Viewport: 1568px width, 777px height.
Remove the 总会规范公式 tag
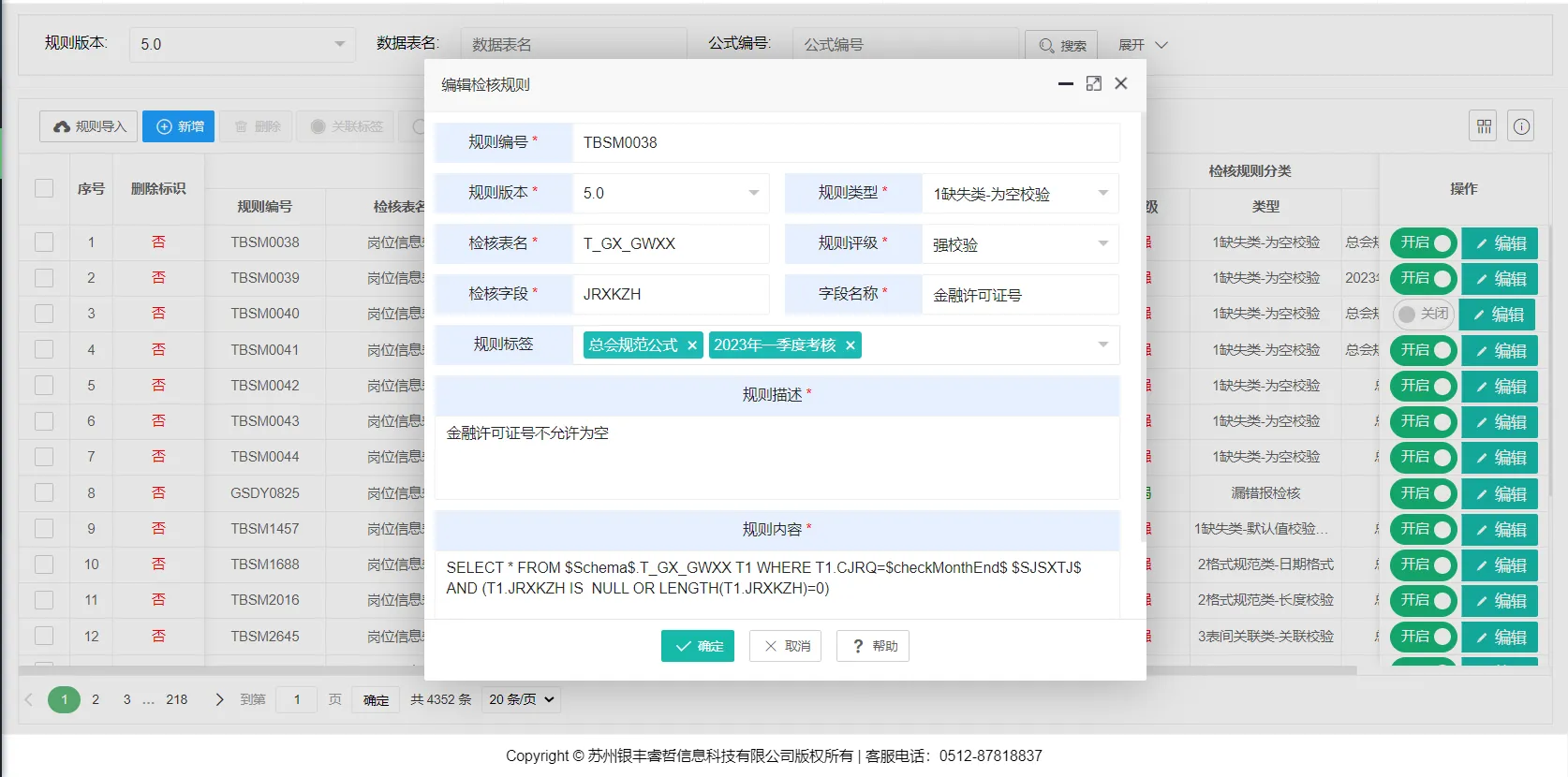click(692, 345)
